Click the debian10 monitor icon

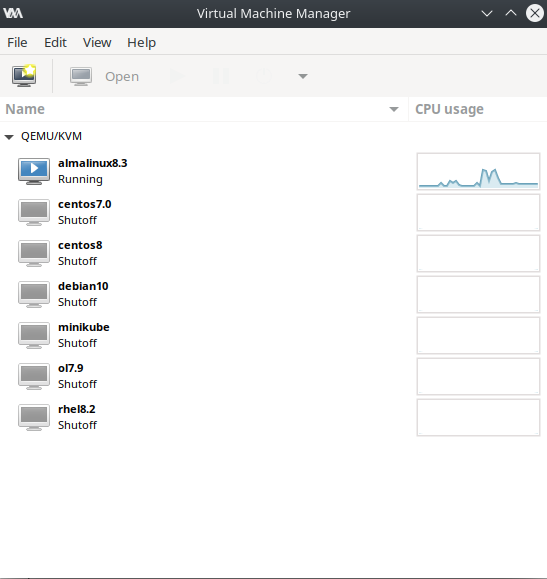click(34, 294)
